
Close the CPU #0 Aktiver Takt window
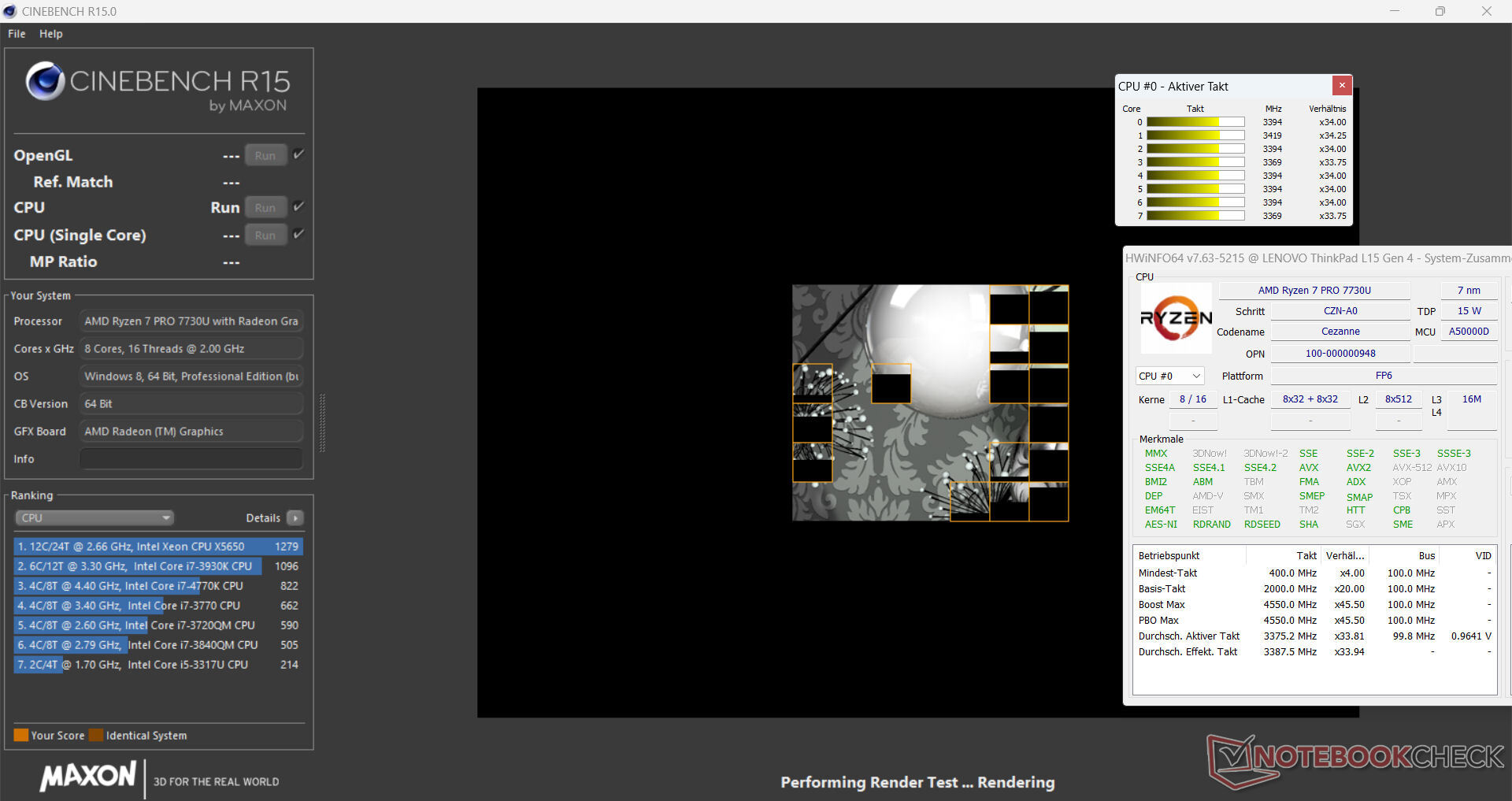1342,85
